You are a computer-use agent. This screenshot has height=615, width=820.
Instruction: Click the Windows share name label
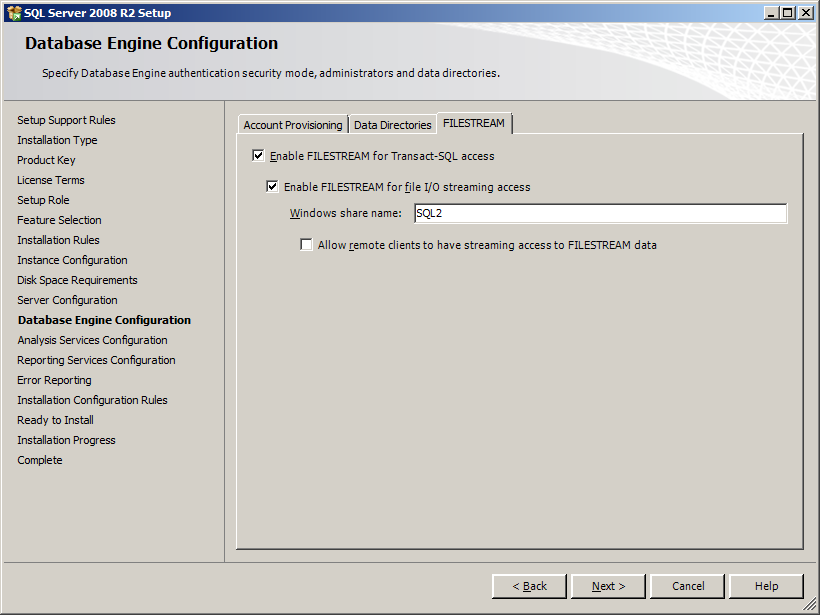346,213
